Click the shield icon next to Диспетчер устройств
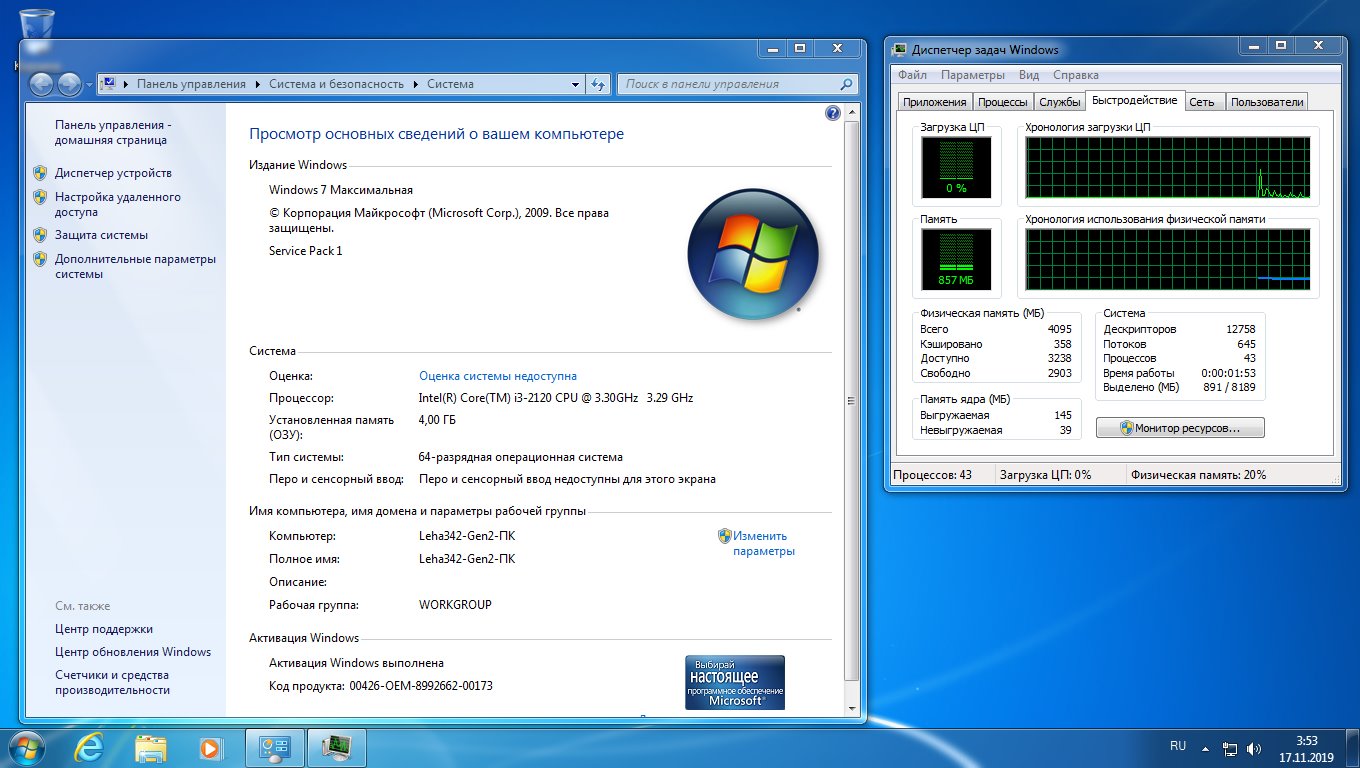Viewport: 1360px width, 768px height. pyautogui.click(x=40, y=173)
